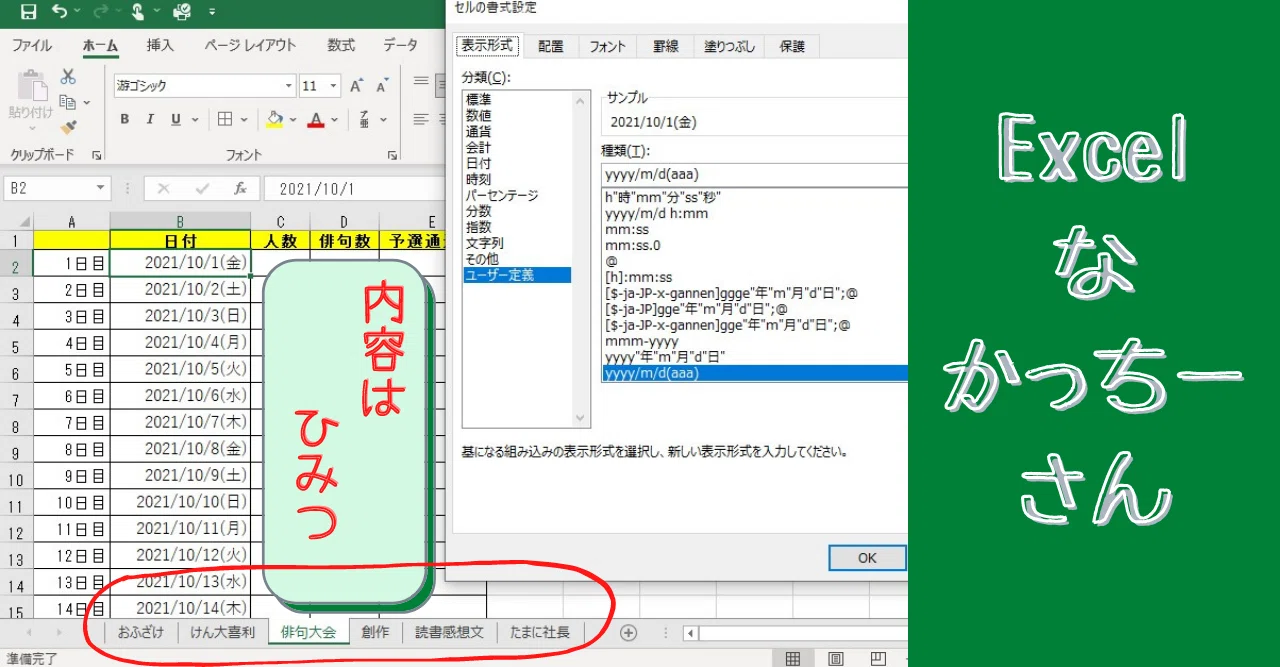Viewport: 1280px width, 667px height.
Task: Toggle Italic formatting
Action: click(151, 120)
